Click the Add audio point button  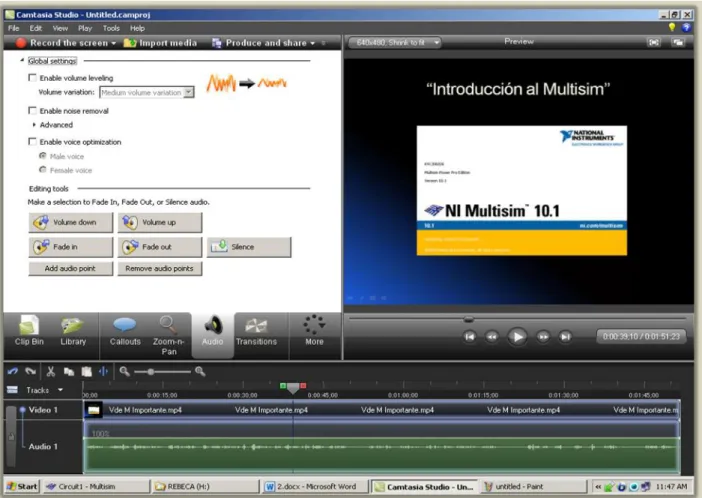tap(70, 269)
